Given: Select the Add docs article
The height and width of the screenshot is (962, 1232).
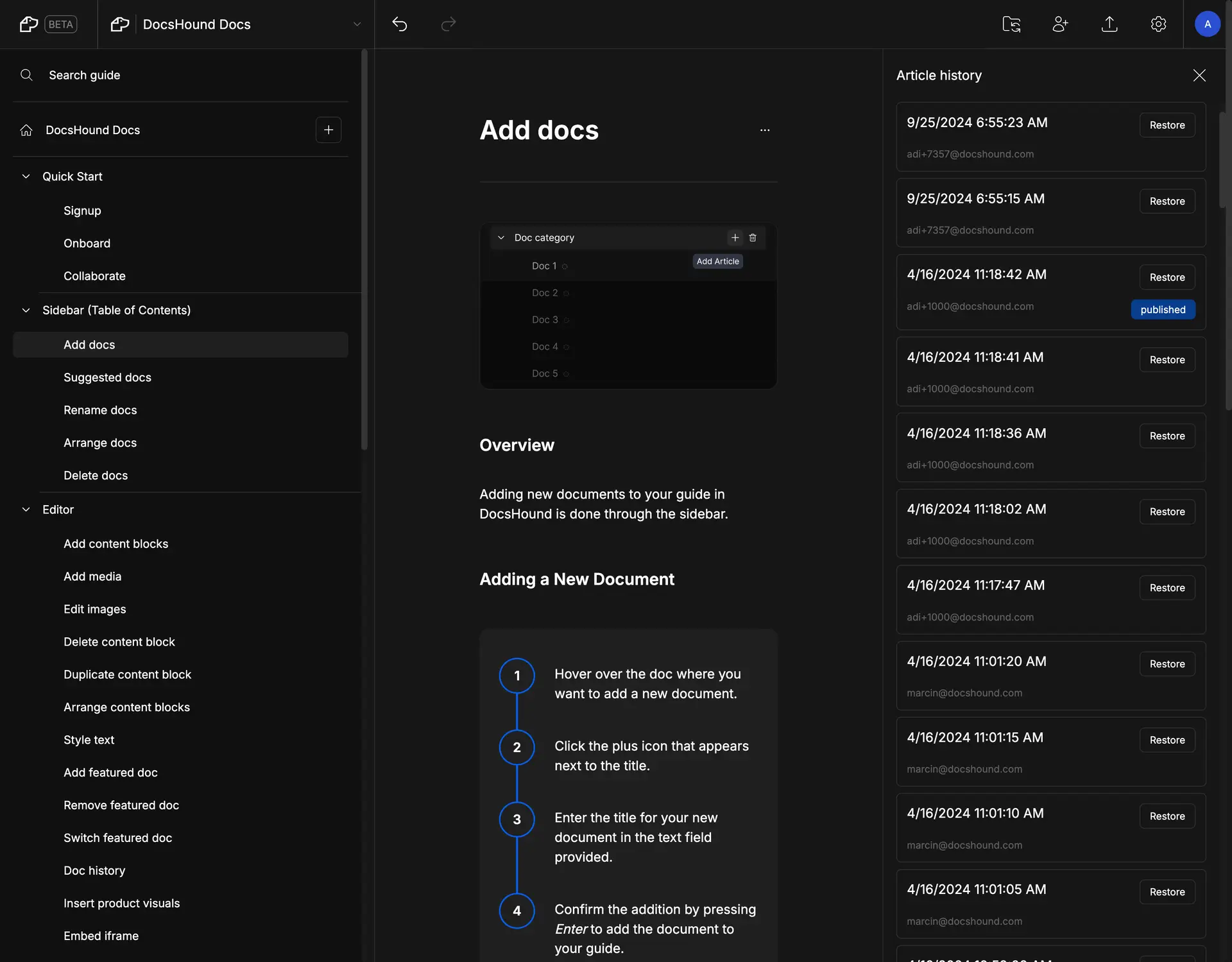Looking at the screenshot, I should (x=180, y=345).
